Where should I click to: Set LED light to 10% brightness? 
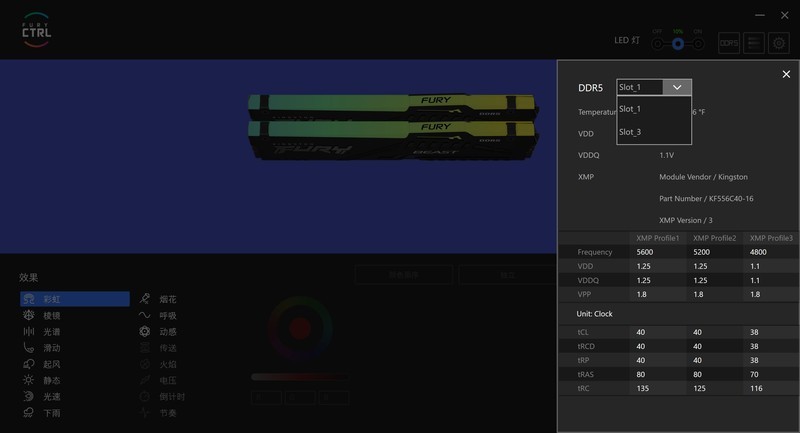[678, 44]
